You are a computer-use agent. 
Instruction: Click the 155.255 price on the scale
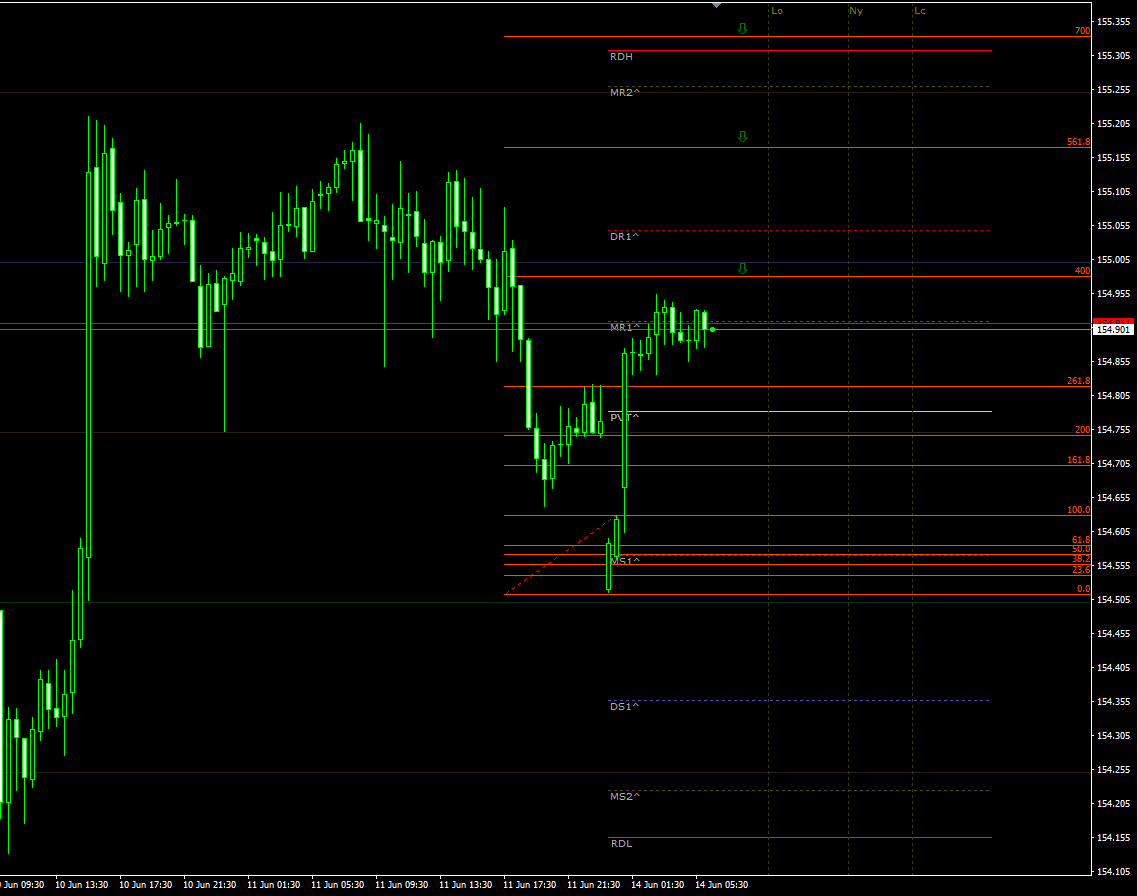1113,90
